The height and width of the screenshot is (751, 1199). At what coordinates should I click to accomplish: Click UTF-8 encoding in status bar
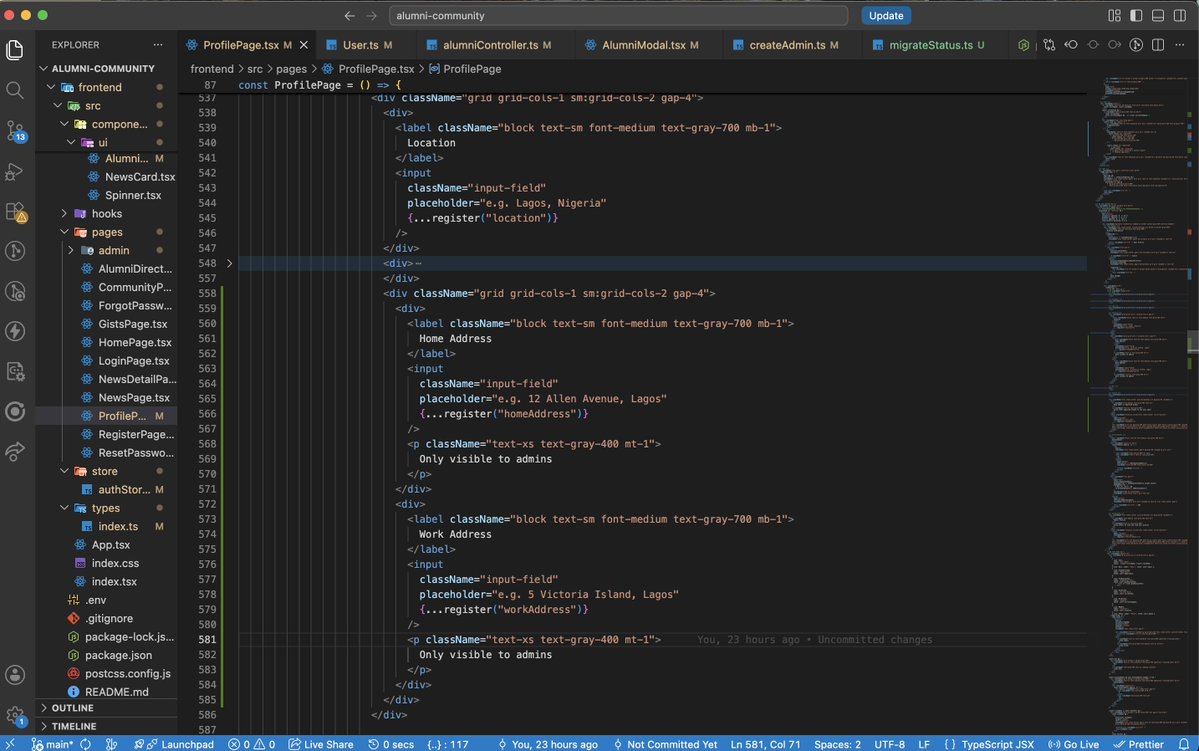(889, 744)
